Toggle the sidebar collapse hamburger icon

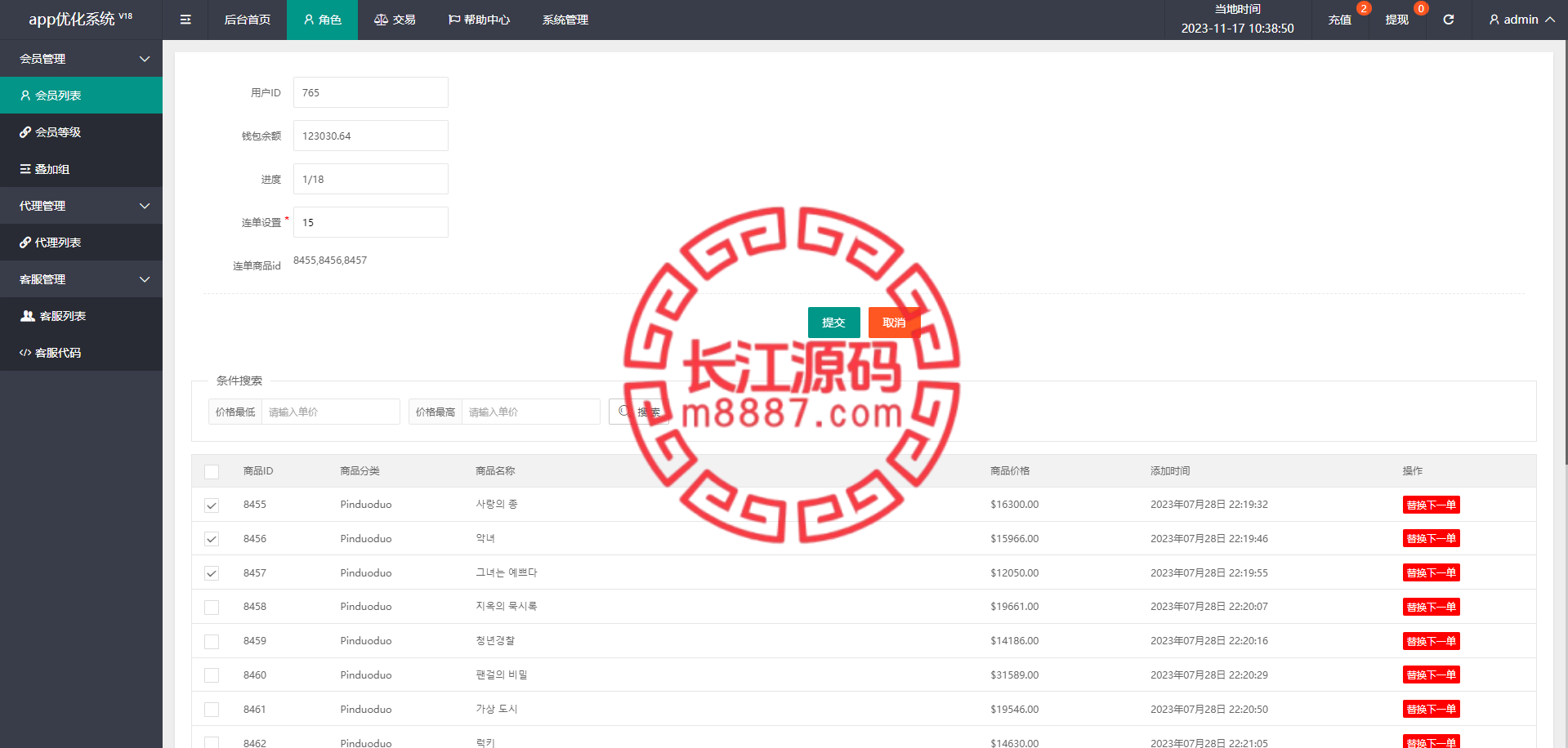pyautogui.click(x=185, y=20)
